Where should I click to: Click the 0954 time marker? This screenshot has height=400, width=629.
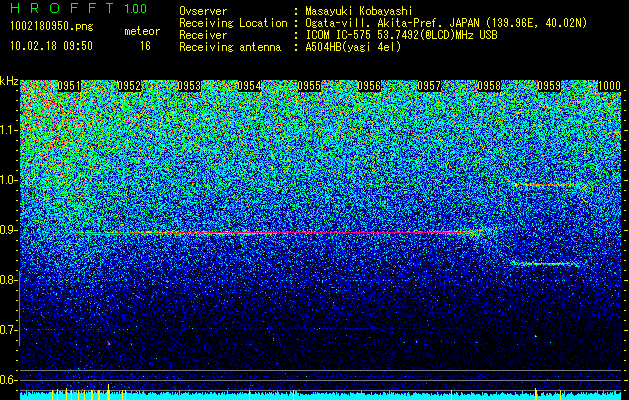[x=249, y=86]
